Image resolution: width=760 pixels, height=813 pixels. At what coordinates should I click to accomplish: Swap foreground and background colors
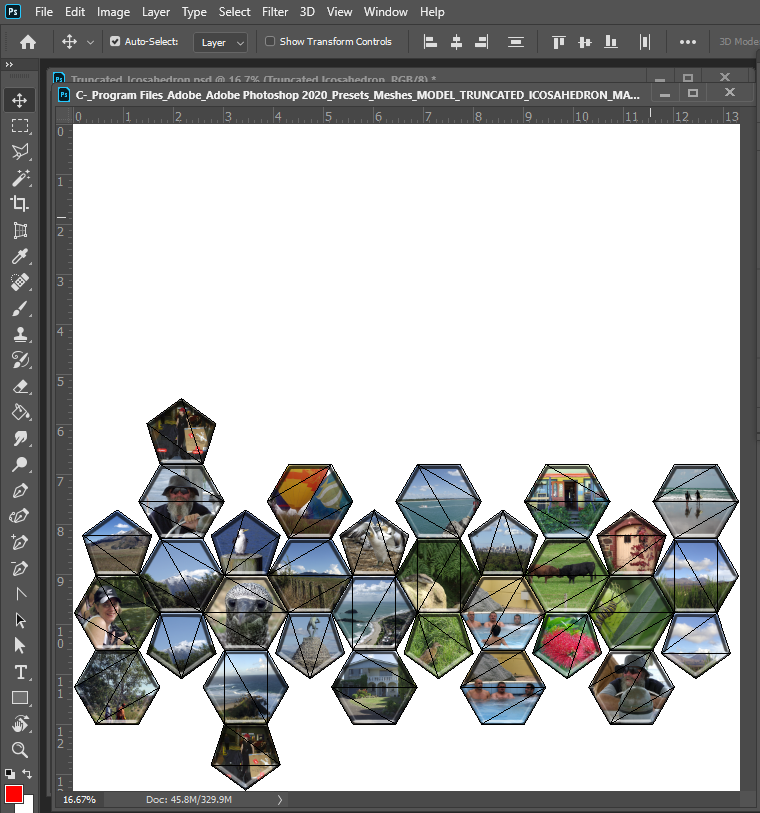tap(27, 774)
